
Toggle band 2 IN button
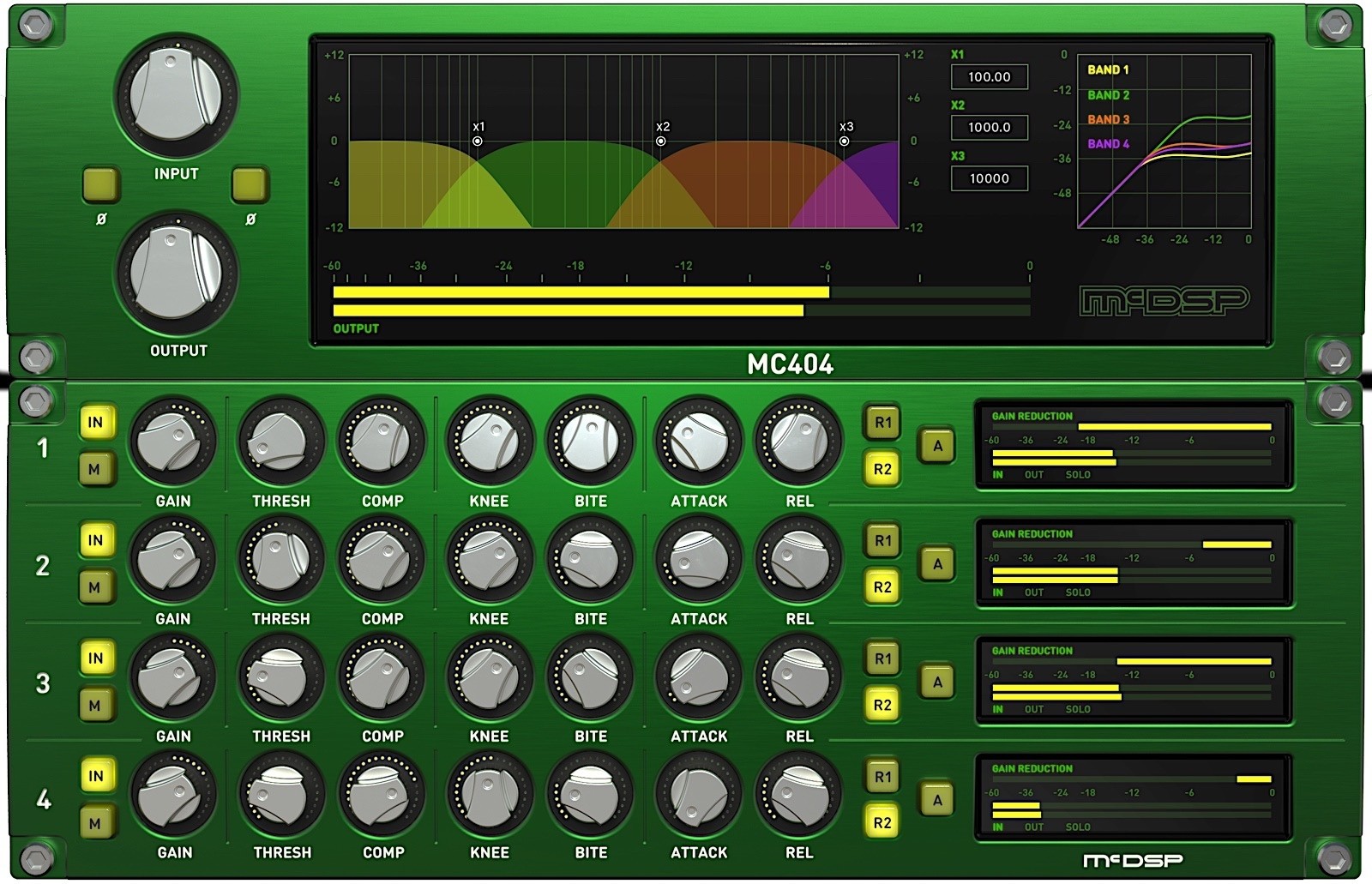click(95, 540)
